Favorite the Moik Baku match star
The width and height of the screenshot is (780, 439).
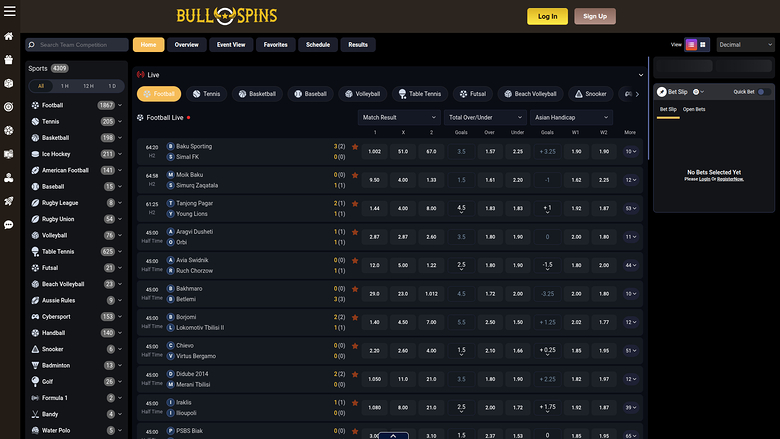click(x=355, y=175)
